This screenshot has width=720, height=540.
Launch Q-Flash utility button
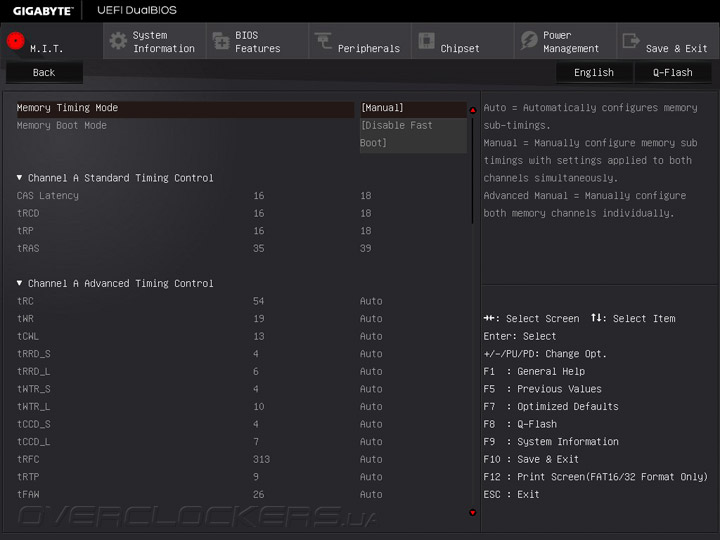[x=672, y=72]
